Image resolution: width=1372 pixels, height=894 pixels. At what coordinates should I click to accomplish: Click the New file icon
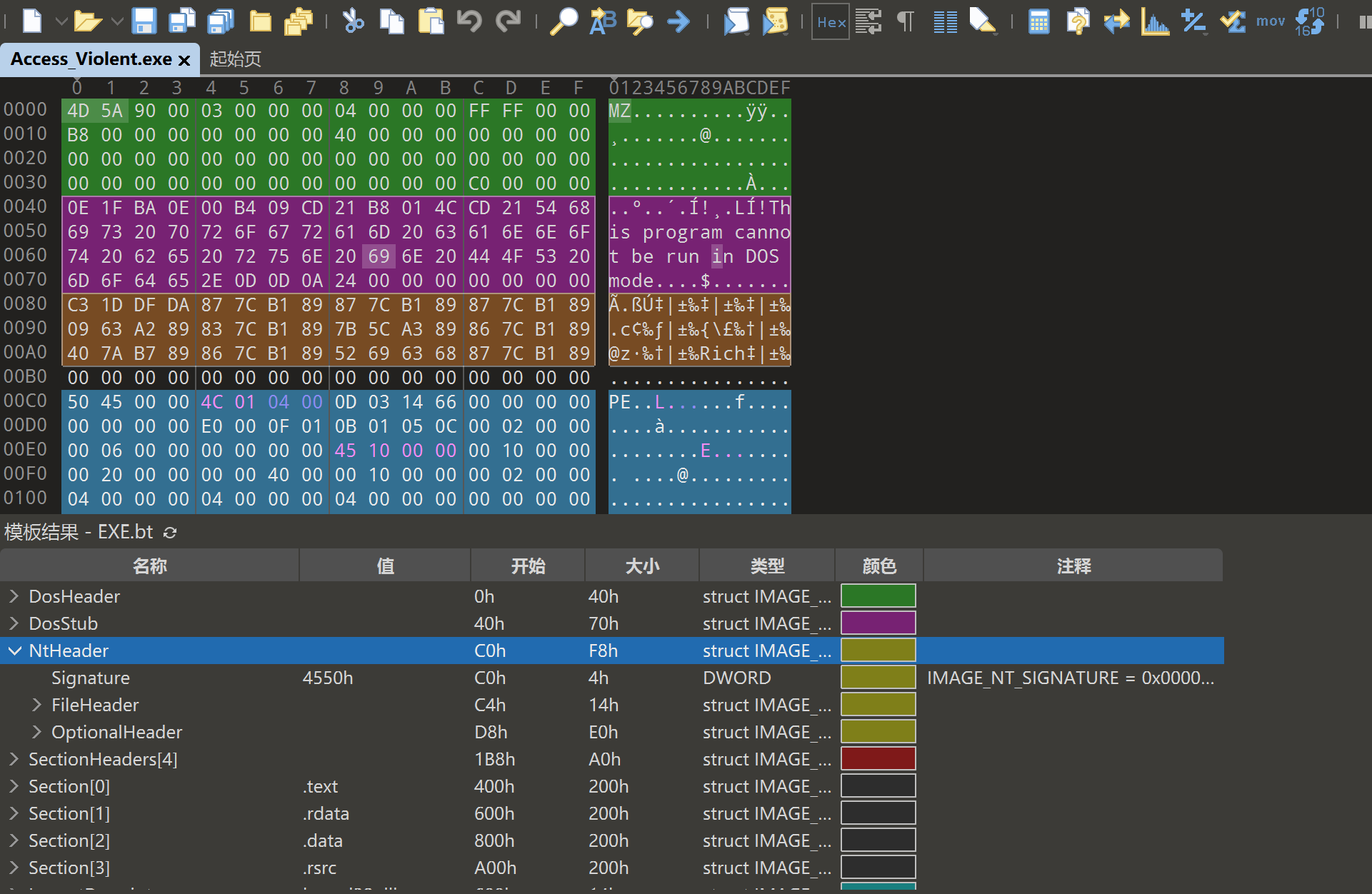pyautogui.click(x=32, y=21)
